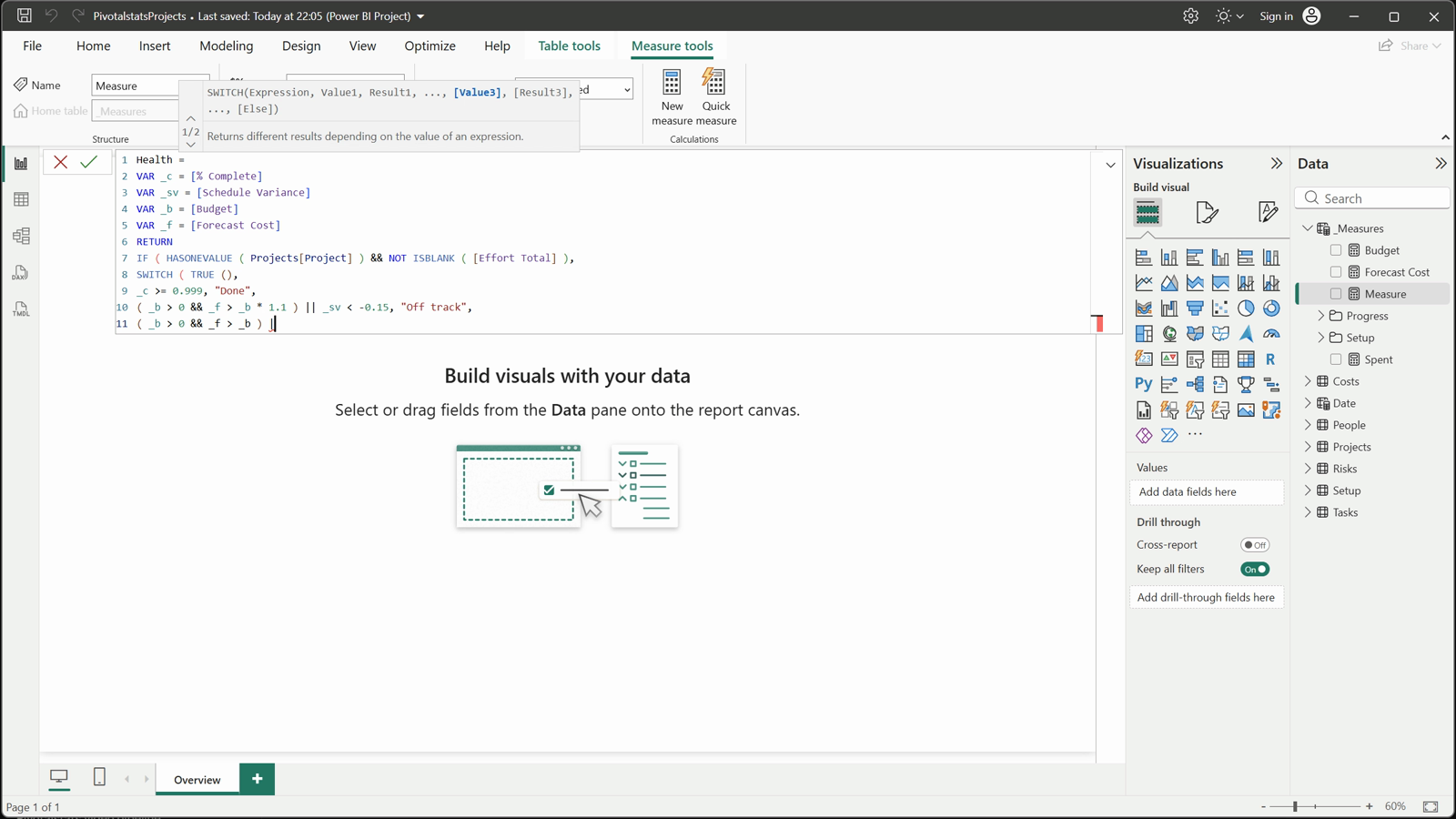1456x819 pixels.
Task: Select the R script visual icon
Action: tap(1271, 359)
